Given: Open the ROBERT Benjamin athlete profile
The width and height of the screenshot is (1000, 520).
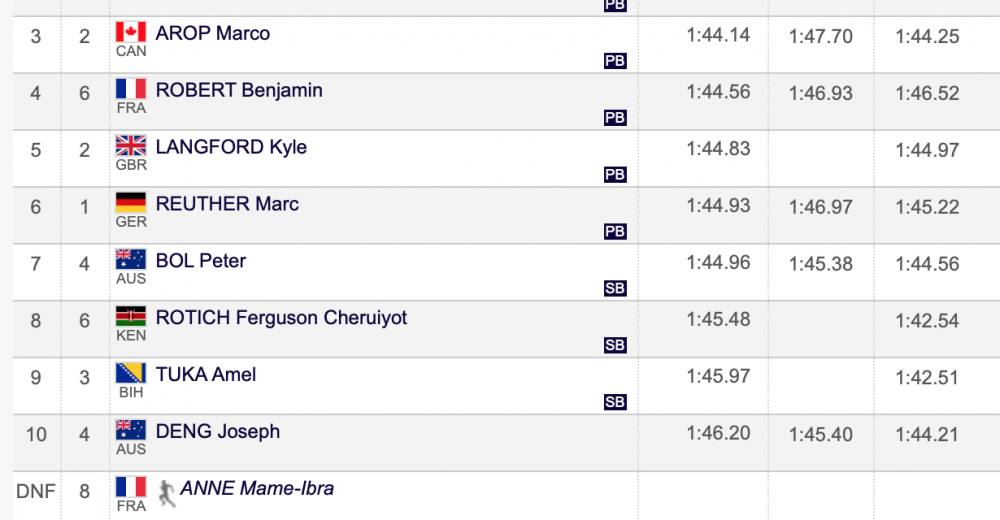Looking at the screenshot, I should point(239,90).
